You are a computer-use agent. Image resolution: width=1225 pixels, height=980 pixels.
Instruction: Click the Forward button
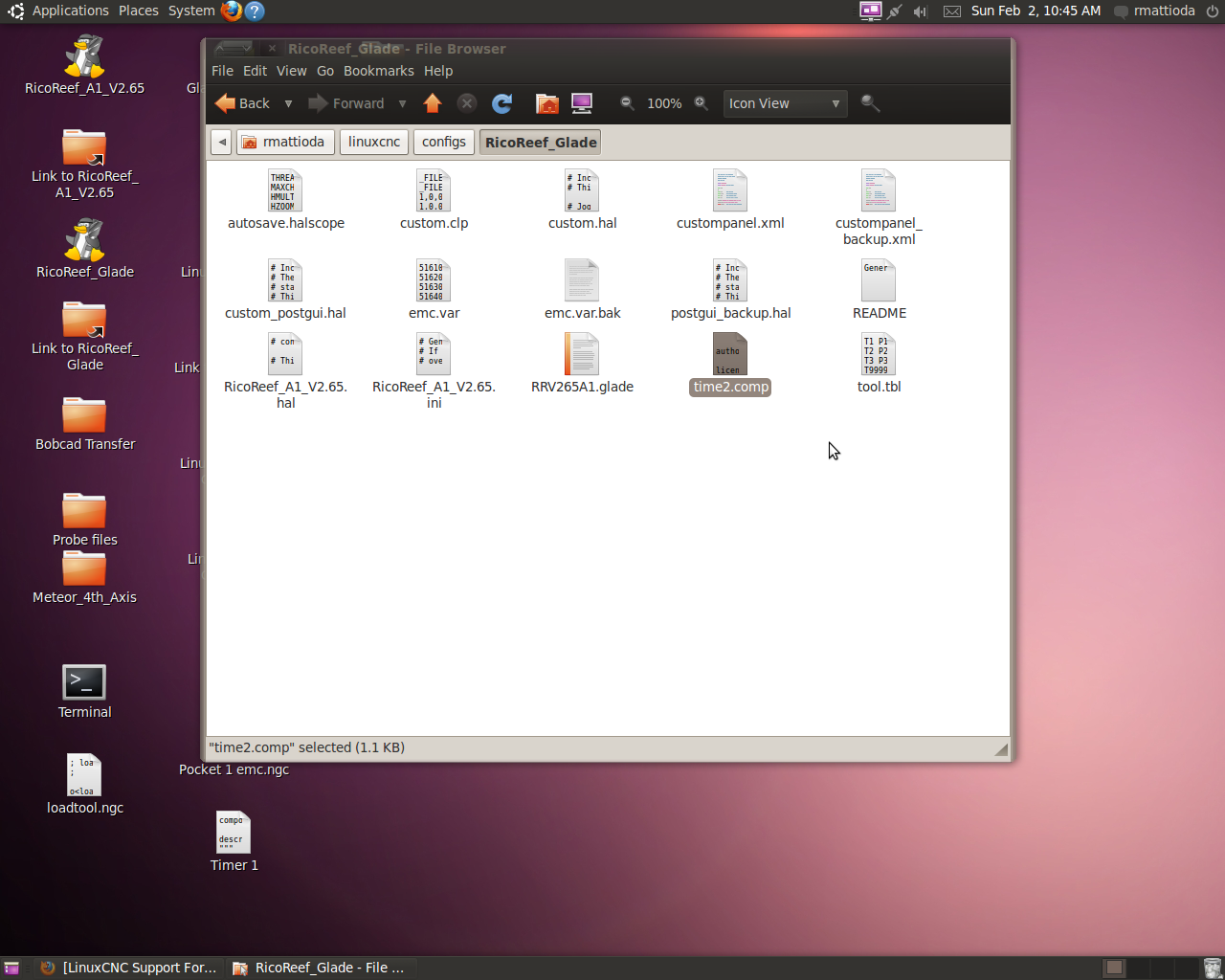coord(346,103)
